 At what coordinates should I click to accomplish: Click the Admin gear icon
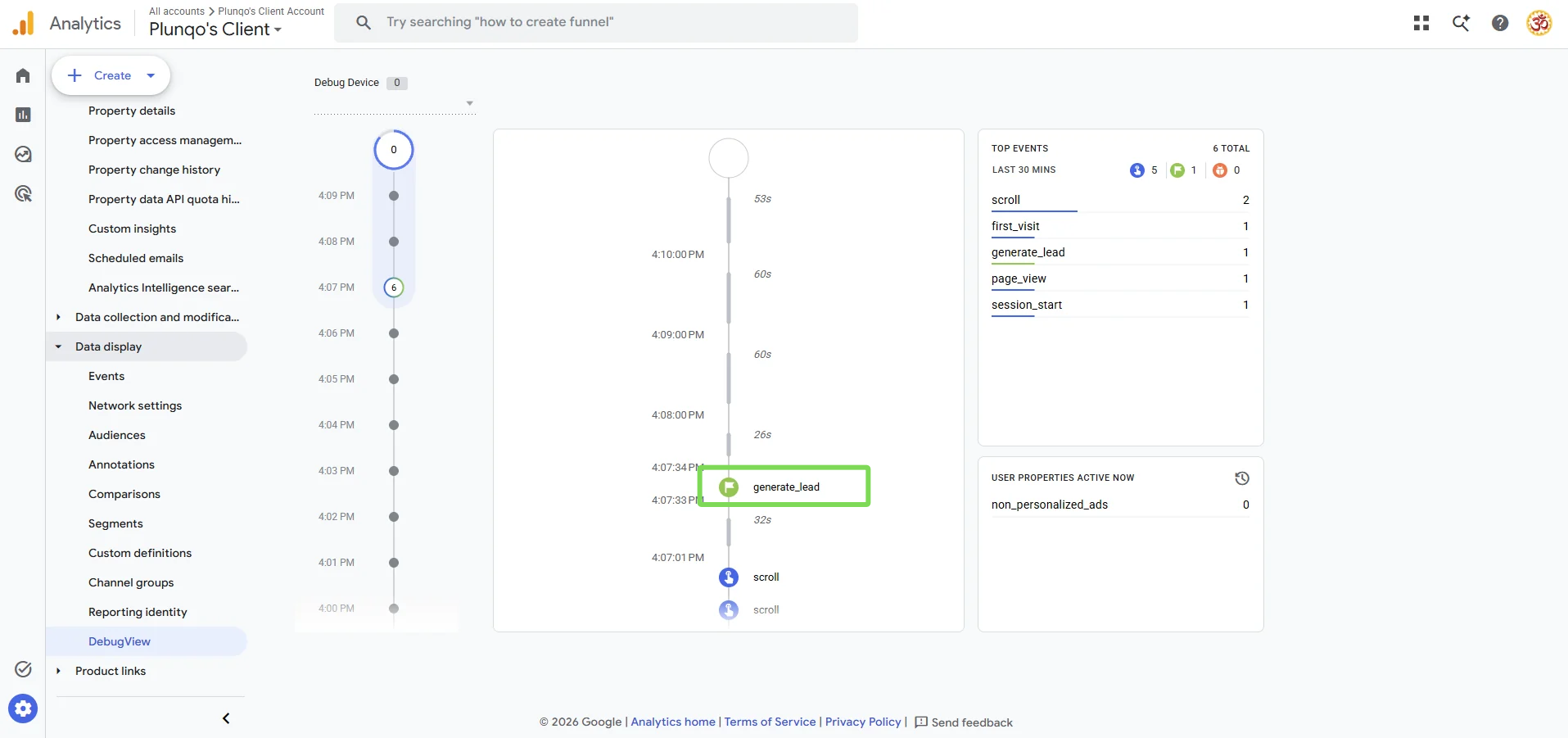click(23, 709)
